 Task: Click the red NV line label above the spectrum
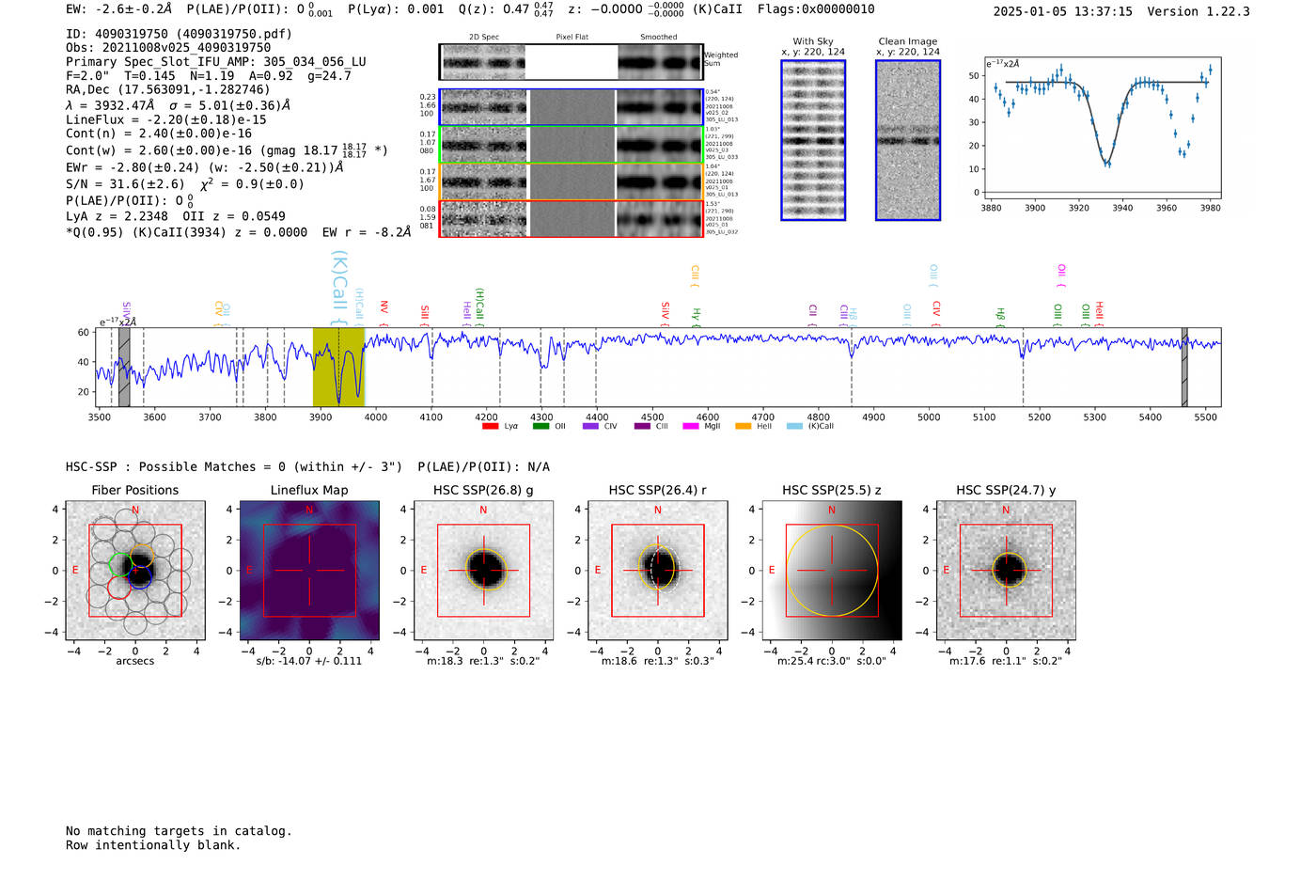pos(384,313)
